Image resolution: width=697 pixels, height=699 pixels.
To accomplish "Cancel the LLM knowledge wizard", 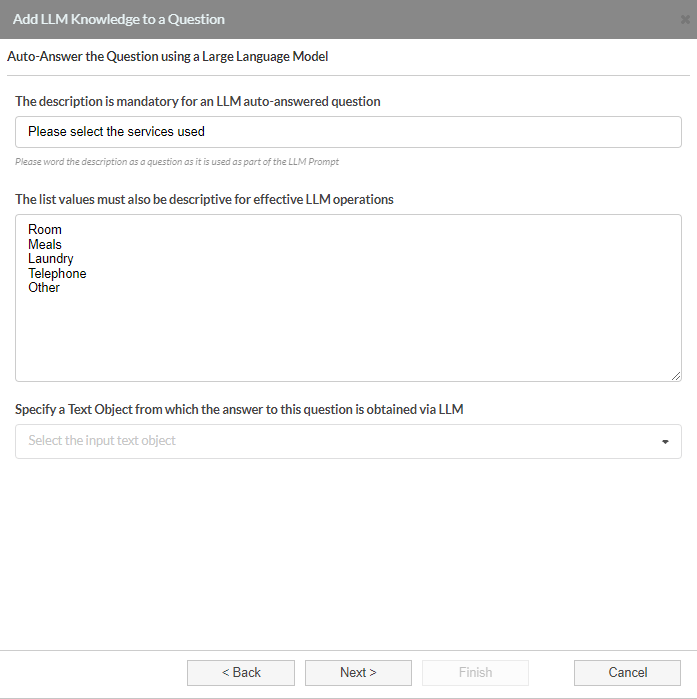I will coord(627,673).
